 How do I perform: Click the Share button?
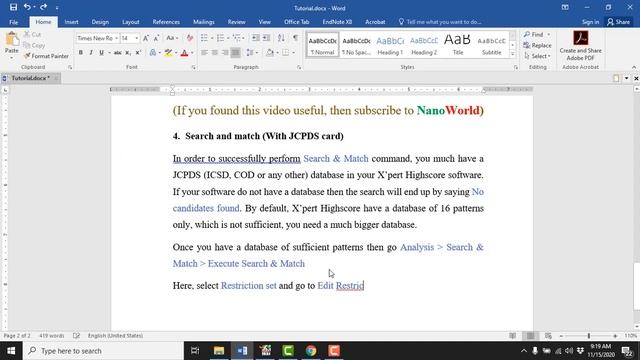tap(618, 22)
